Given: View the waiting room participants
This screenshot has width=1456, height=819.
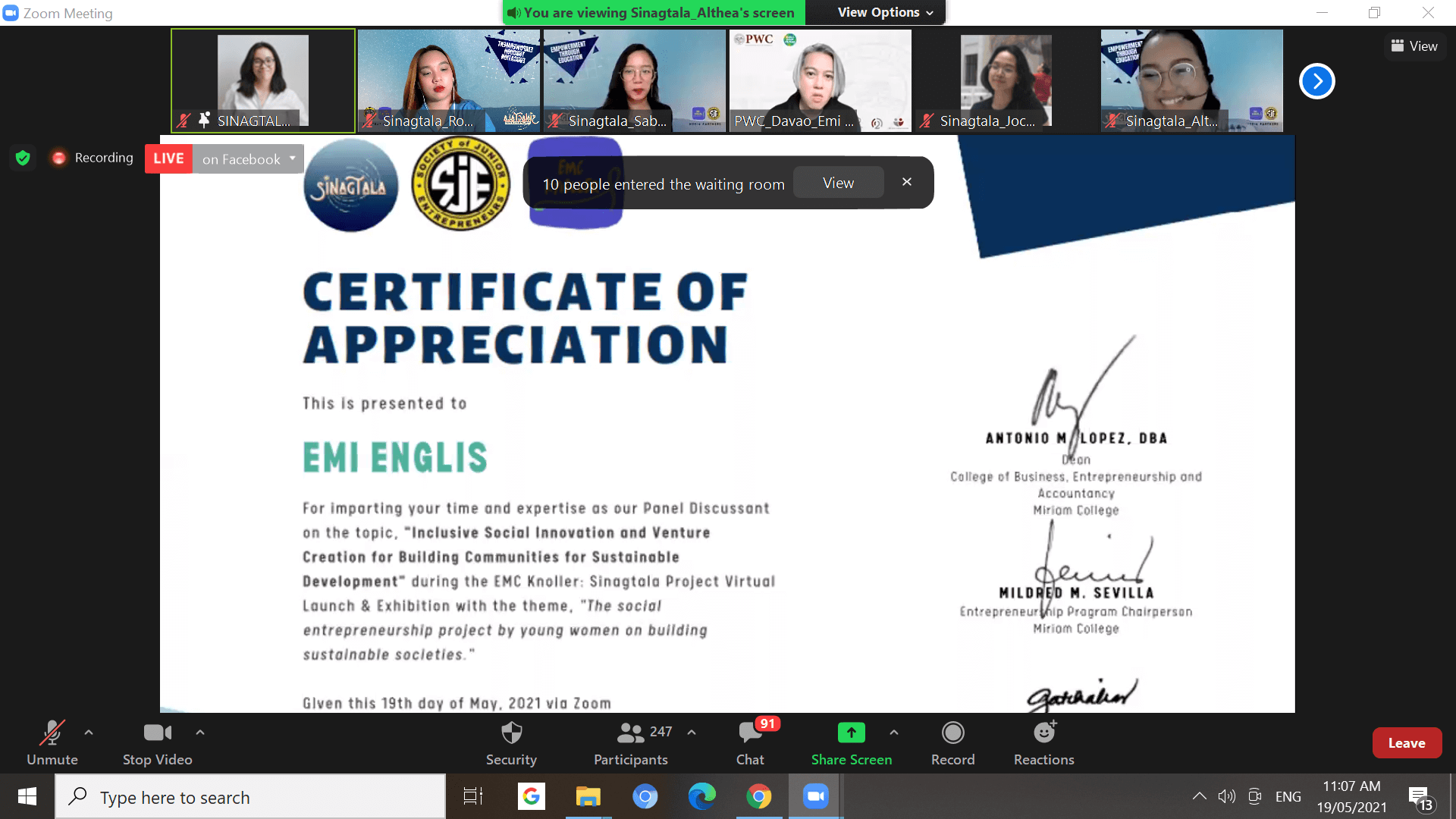Looking at the screenshot, I should tap(839, 183).
